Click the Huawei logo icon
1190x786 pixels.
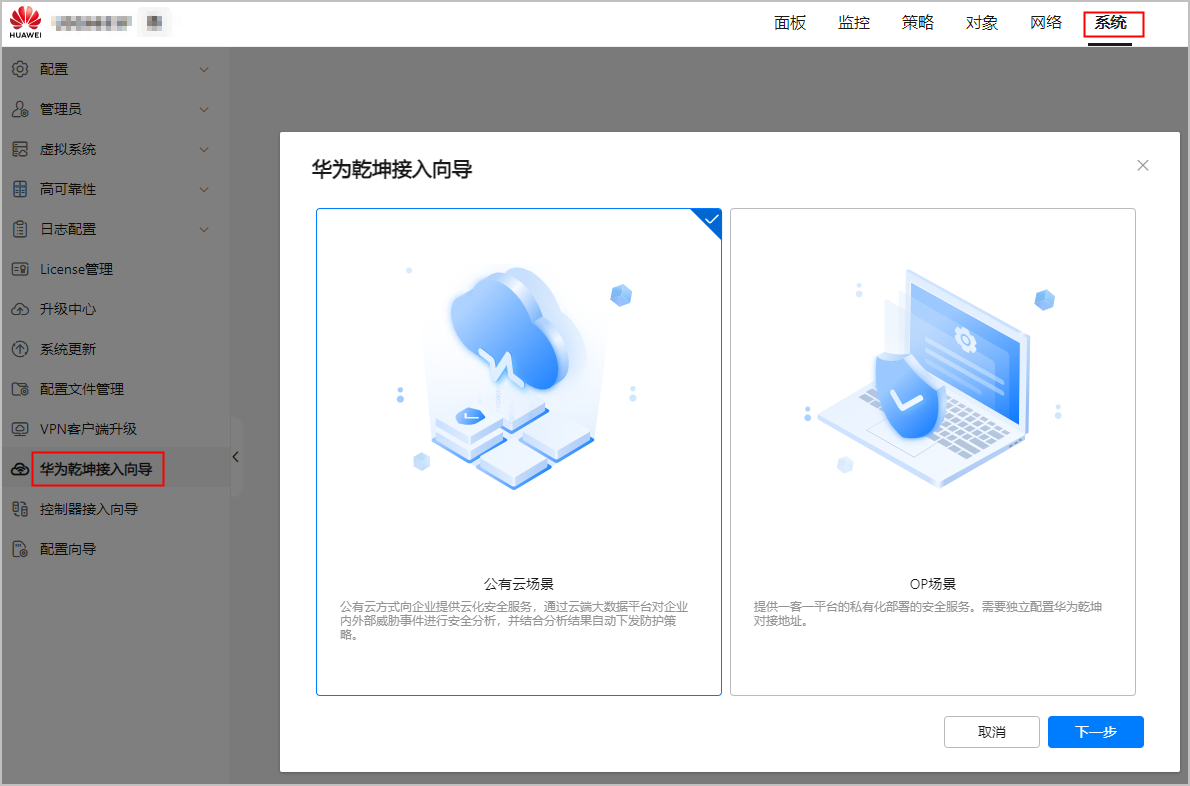tap(26, 22)
